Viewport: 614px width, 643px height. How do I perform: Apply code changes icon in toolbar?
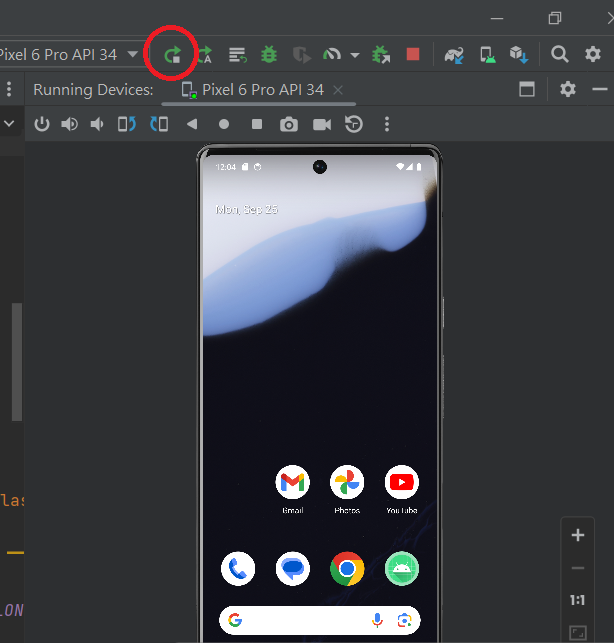tap(237, 54)
